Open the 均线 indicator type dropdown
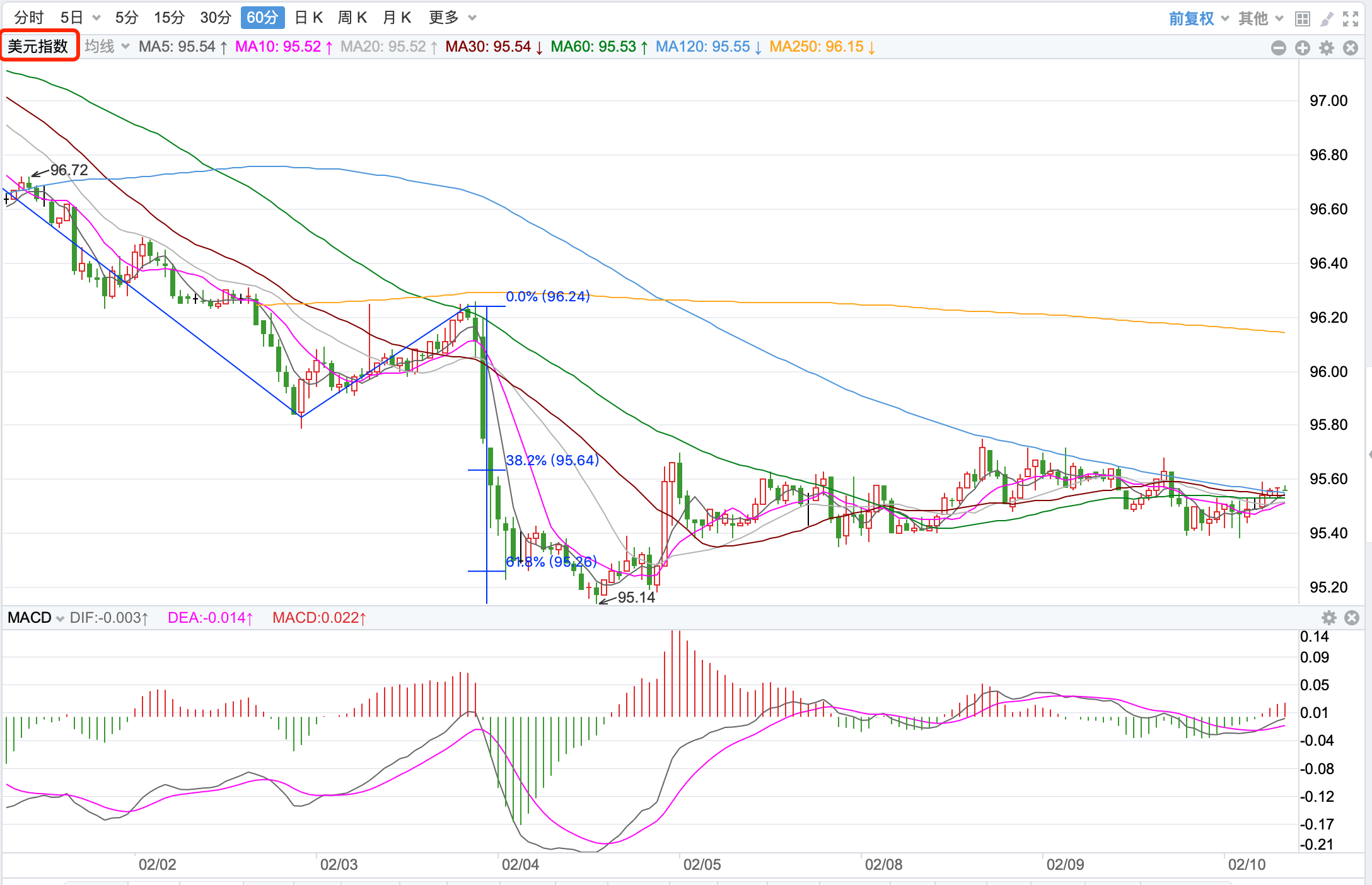Viewport: 1372px width, 885px height. pyautogui.click(x=107, y=47)
